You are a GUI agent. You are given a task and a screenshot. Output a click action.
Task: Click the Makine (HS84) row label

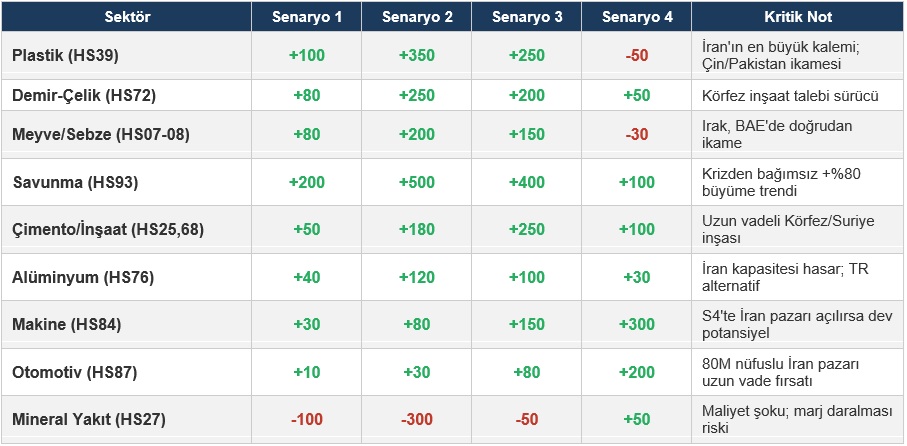69,324
